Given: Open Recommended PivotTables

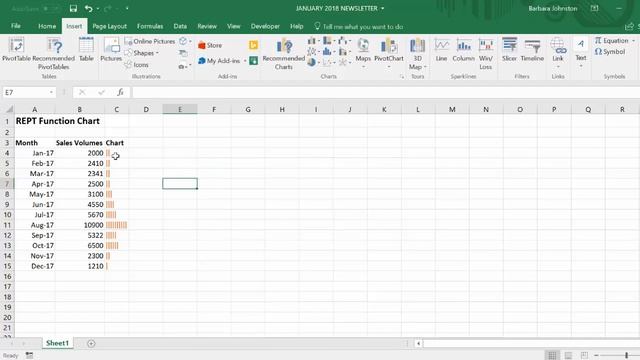Looking at the screenshot, I should 53,54.
